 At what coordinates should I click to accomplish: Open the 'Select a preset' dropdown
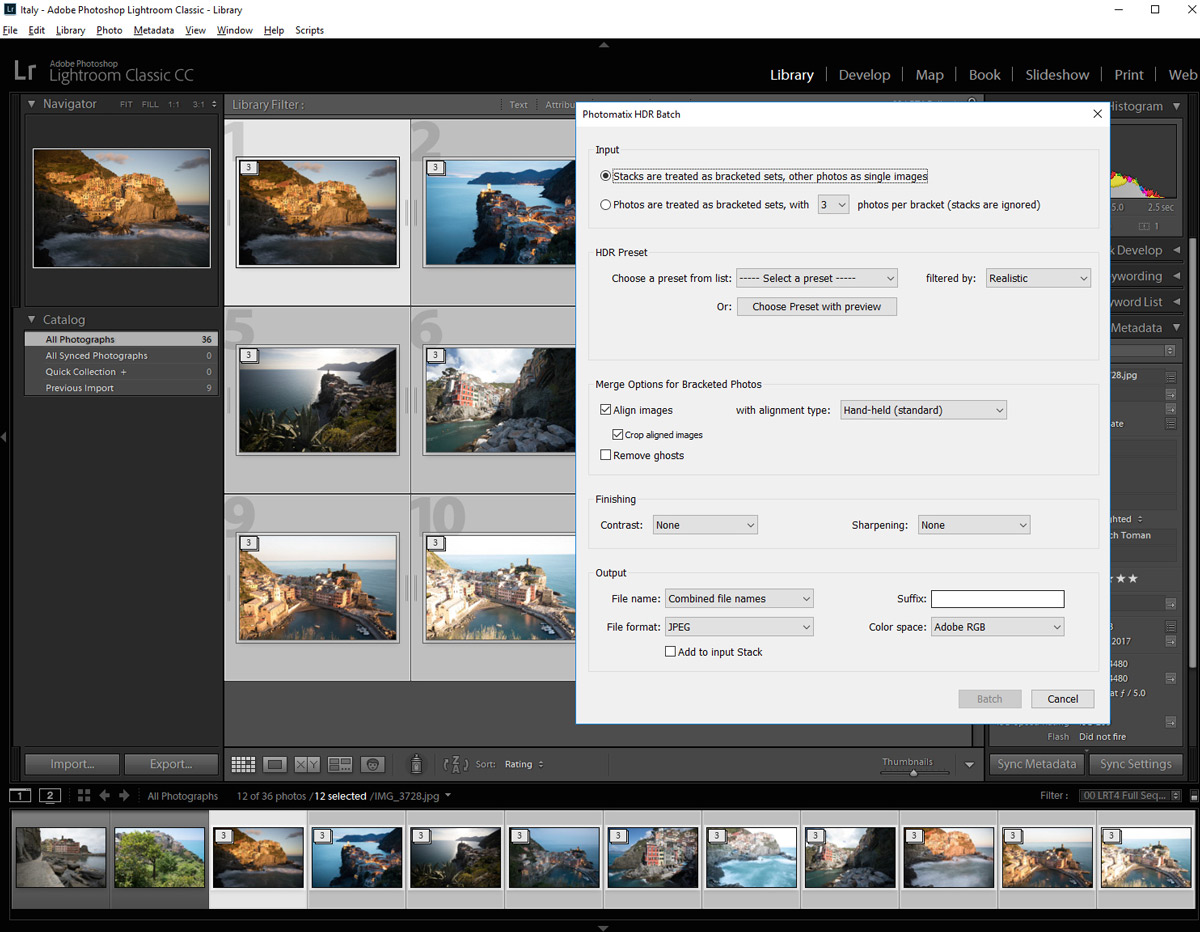coord(816,278)
